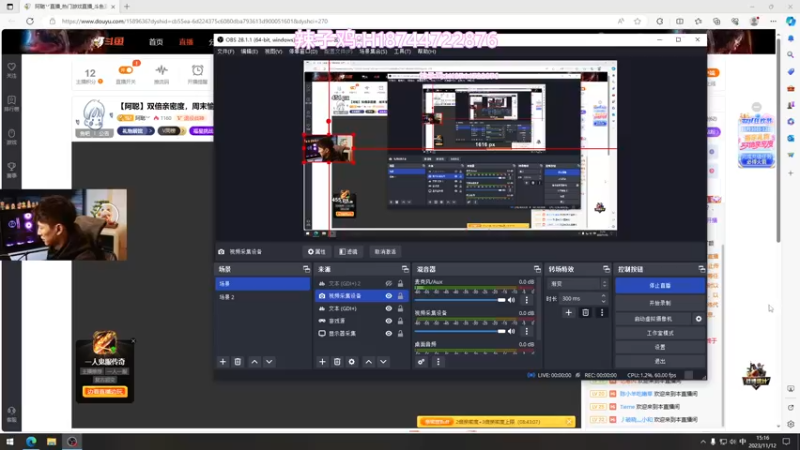Open source properties via the 来源 panel gear icon
Viewport: 800px width, 450px height.
352,362
